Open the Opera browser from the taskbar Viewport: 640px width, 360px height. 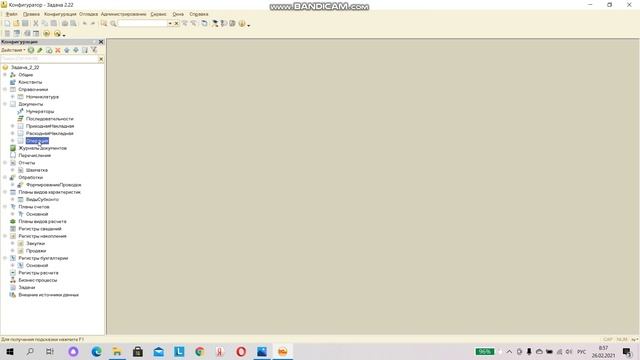pos(241,351)
